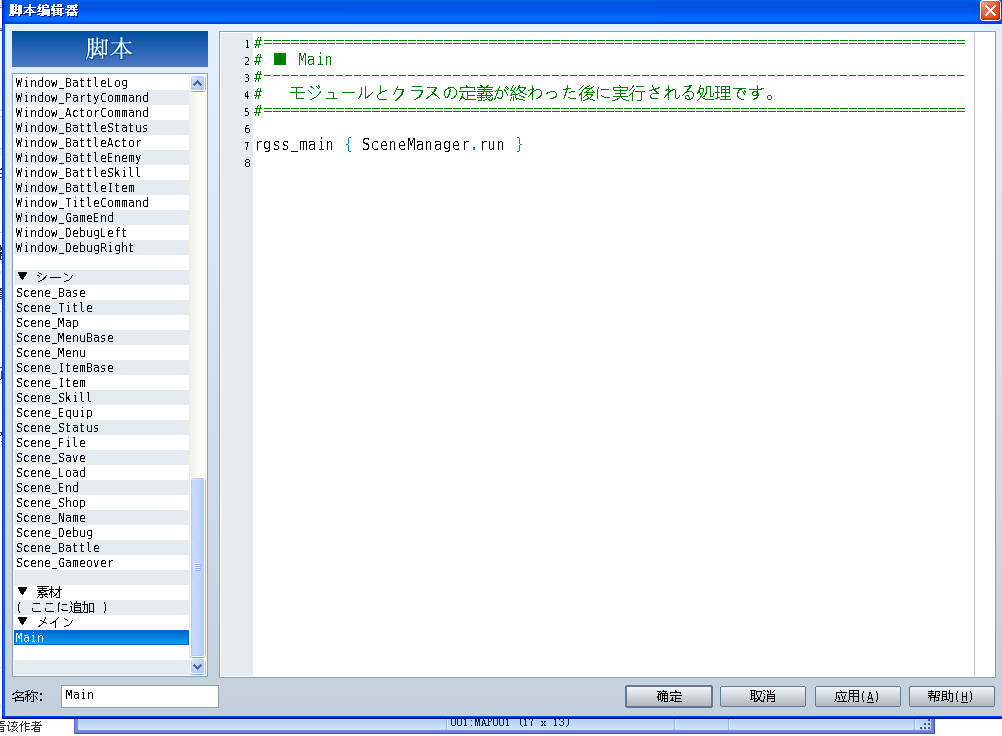Screen dimensions: 1002x736
Task: Select the ▼ 素材 section header row
Action: [101, 592]
